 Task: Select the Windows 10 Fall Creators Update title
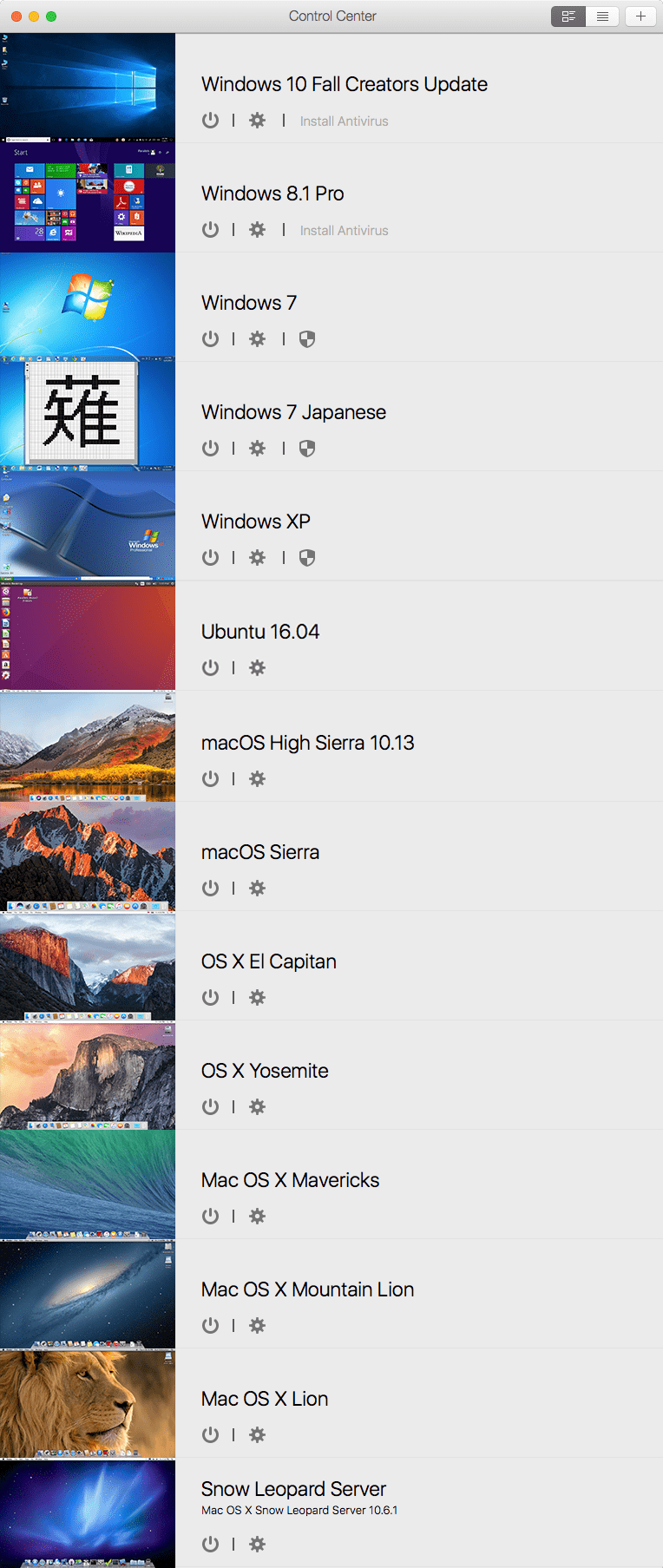coord(345,84)
